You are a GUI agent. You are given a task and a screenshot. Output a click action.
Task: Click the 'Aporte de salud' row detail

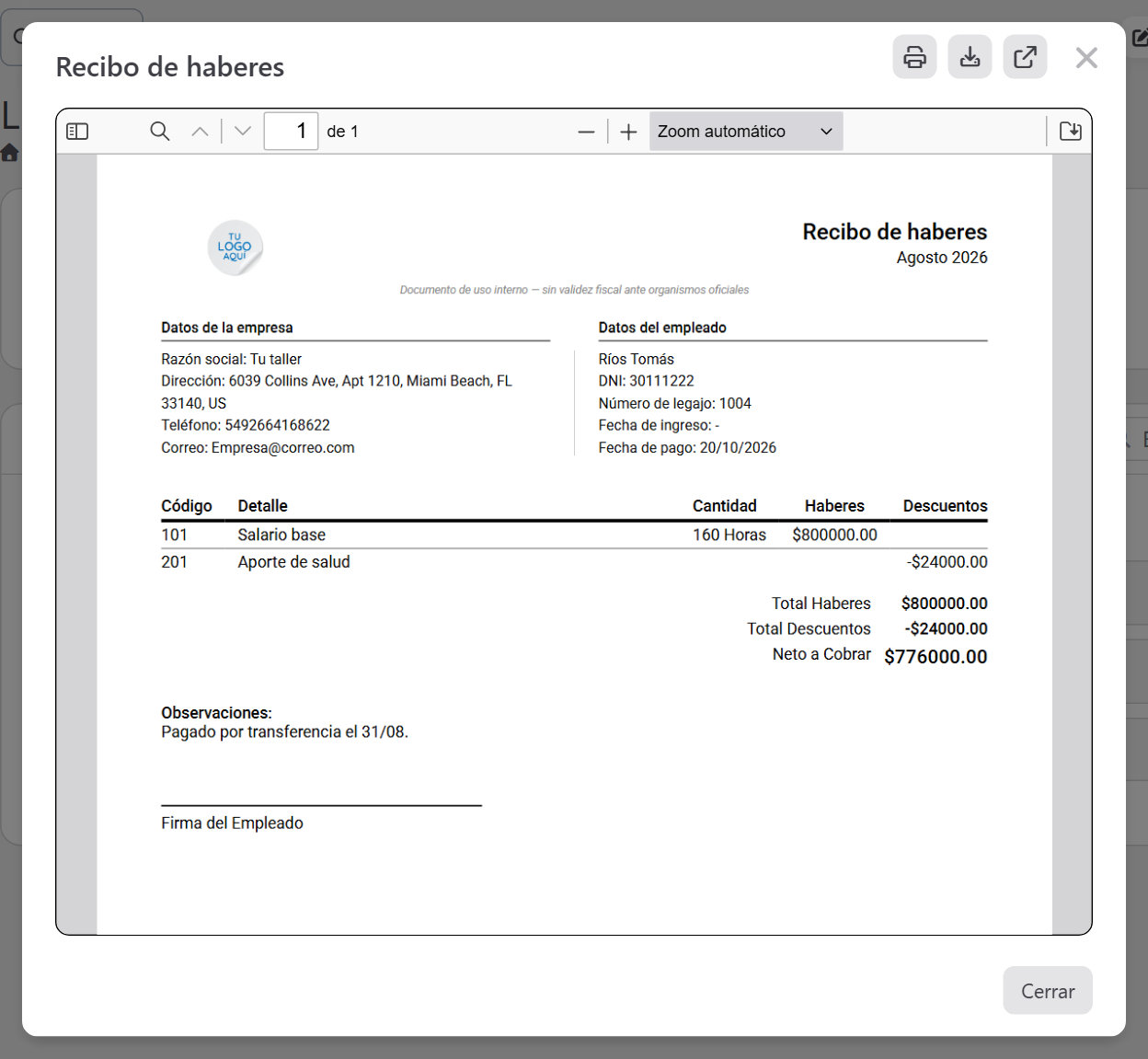(x=293, y=562)
